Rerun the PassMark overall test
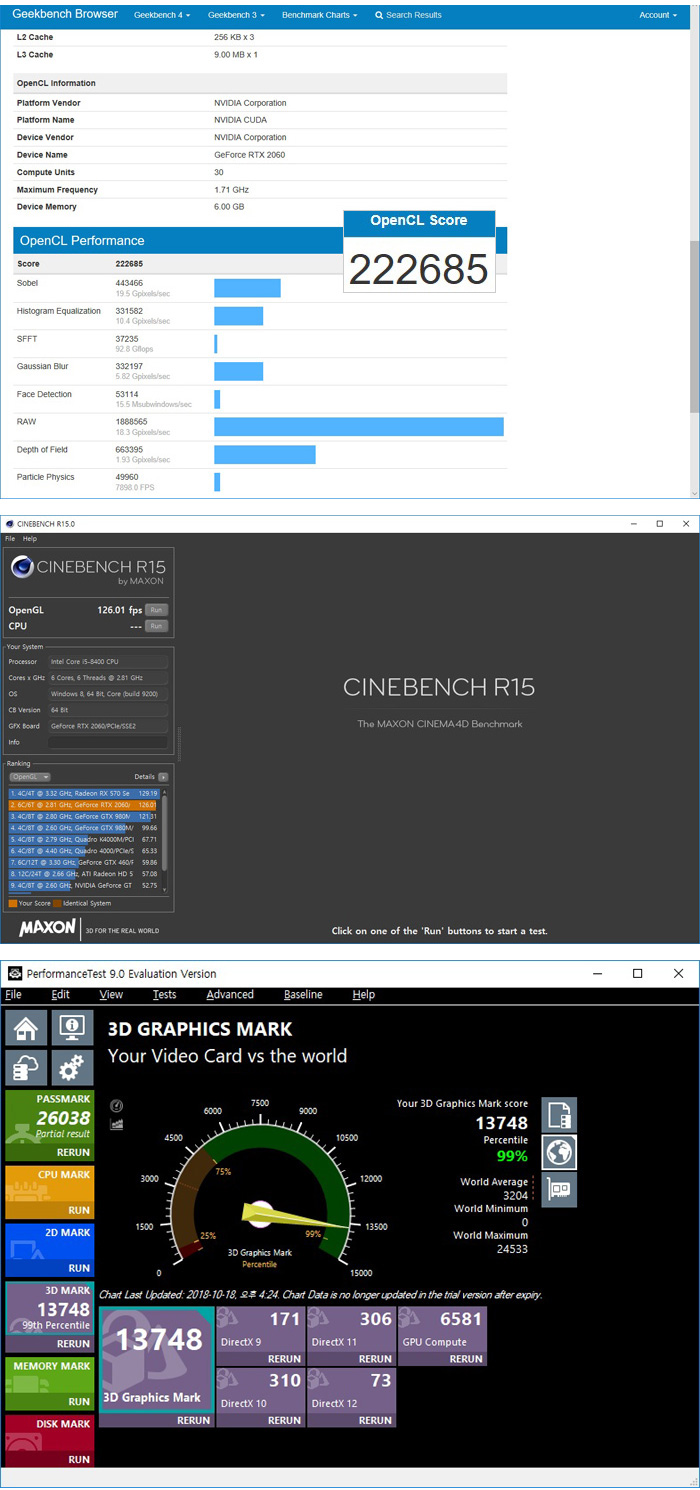700x1490 pixels. pyautogui.click(x=73, y=1152)
